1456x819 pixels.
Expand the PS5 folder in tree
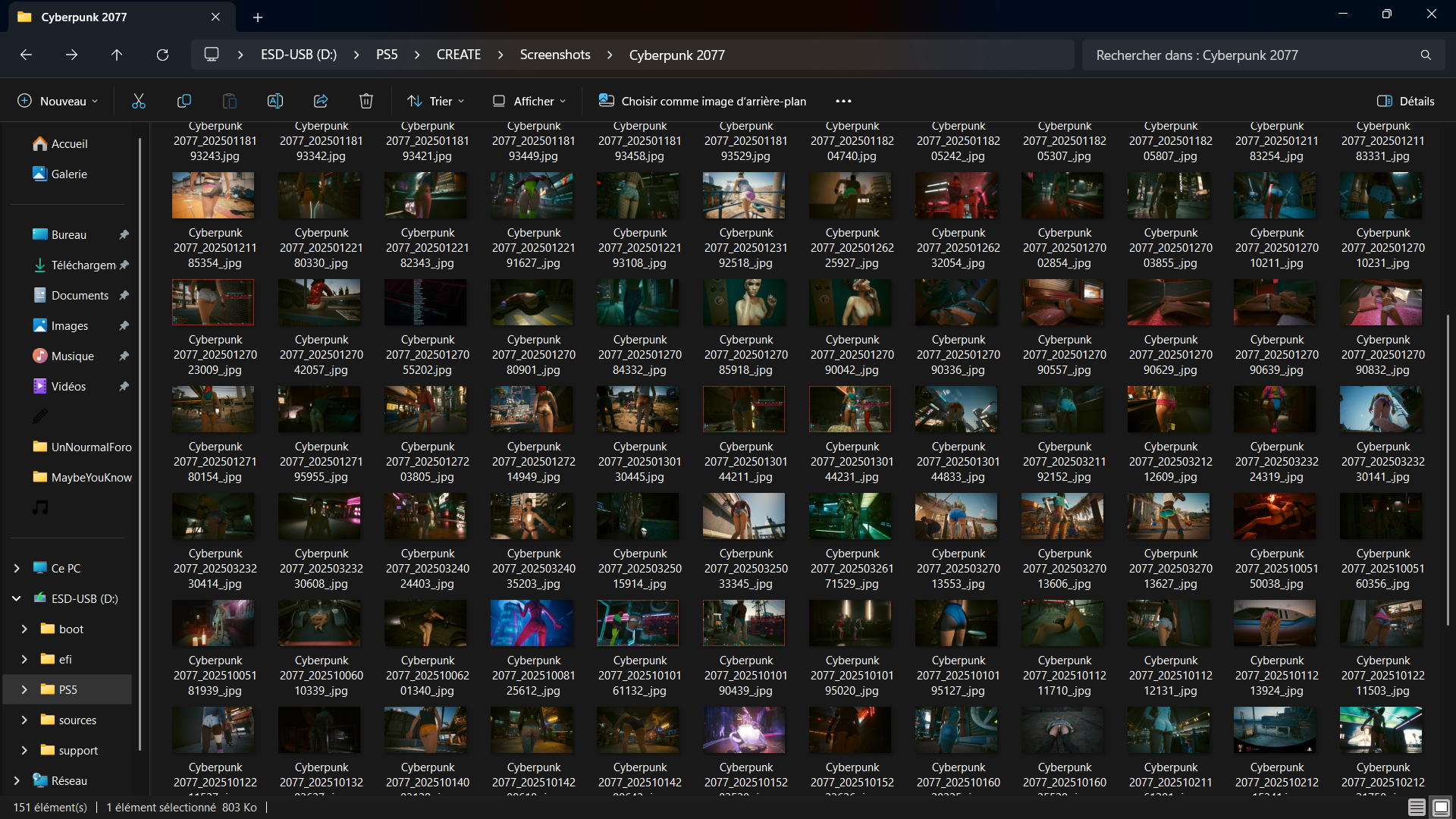tap(24, 689)
